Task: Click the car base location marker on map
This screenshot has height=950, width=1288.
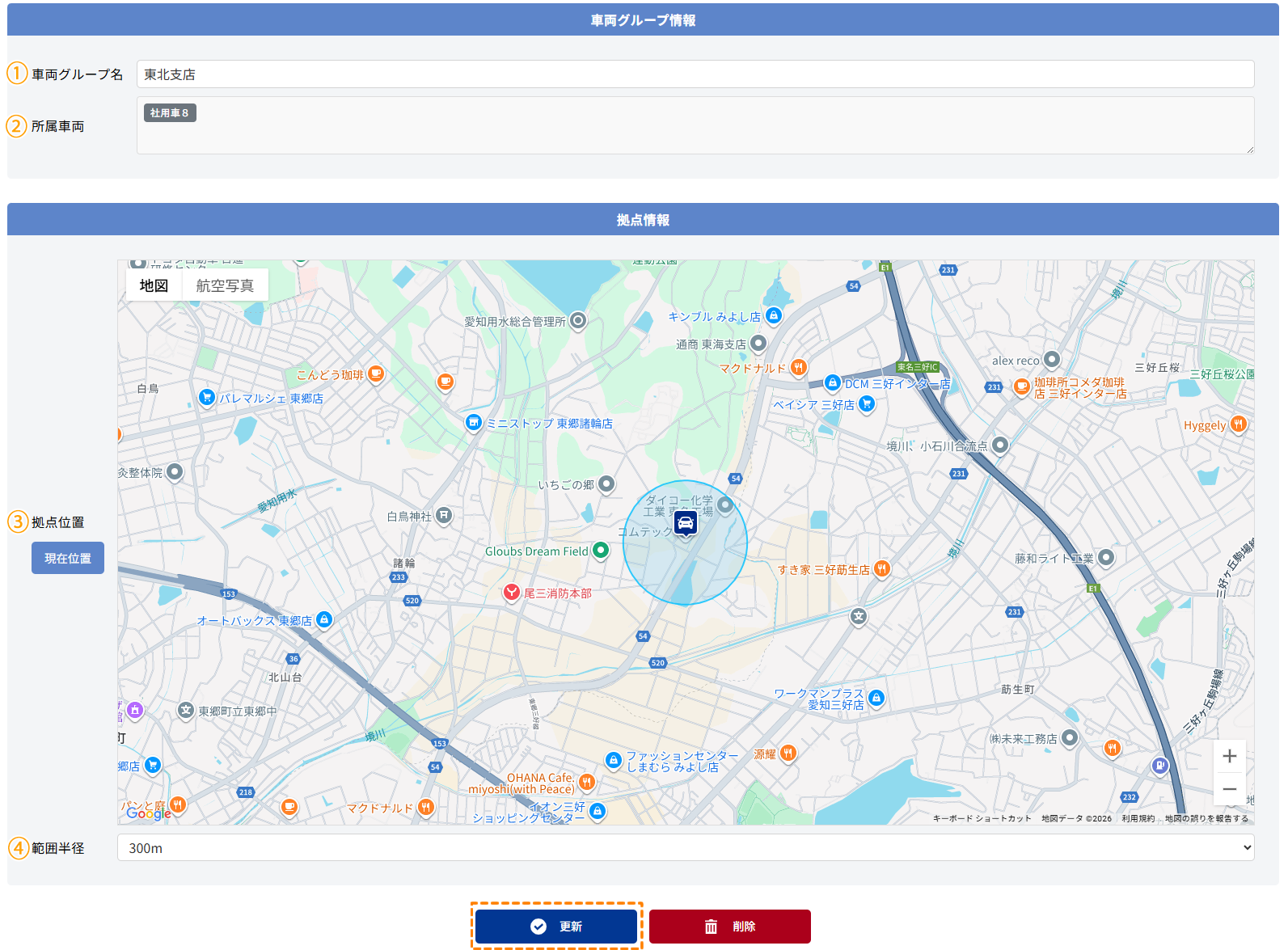Action: pos(685,524)
